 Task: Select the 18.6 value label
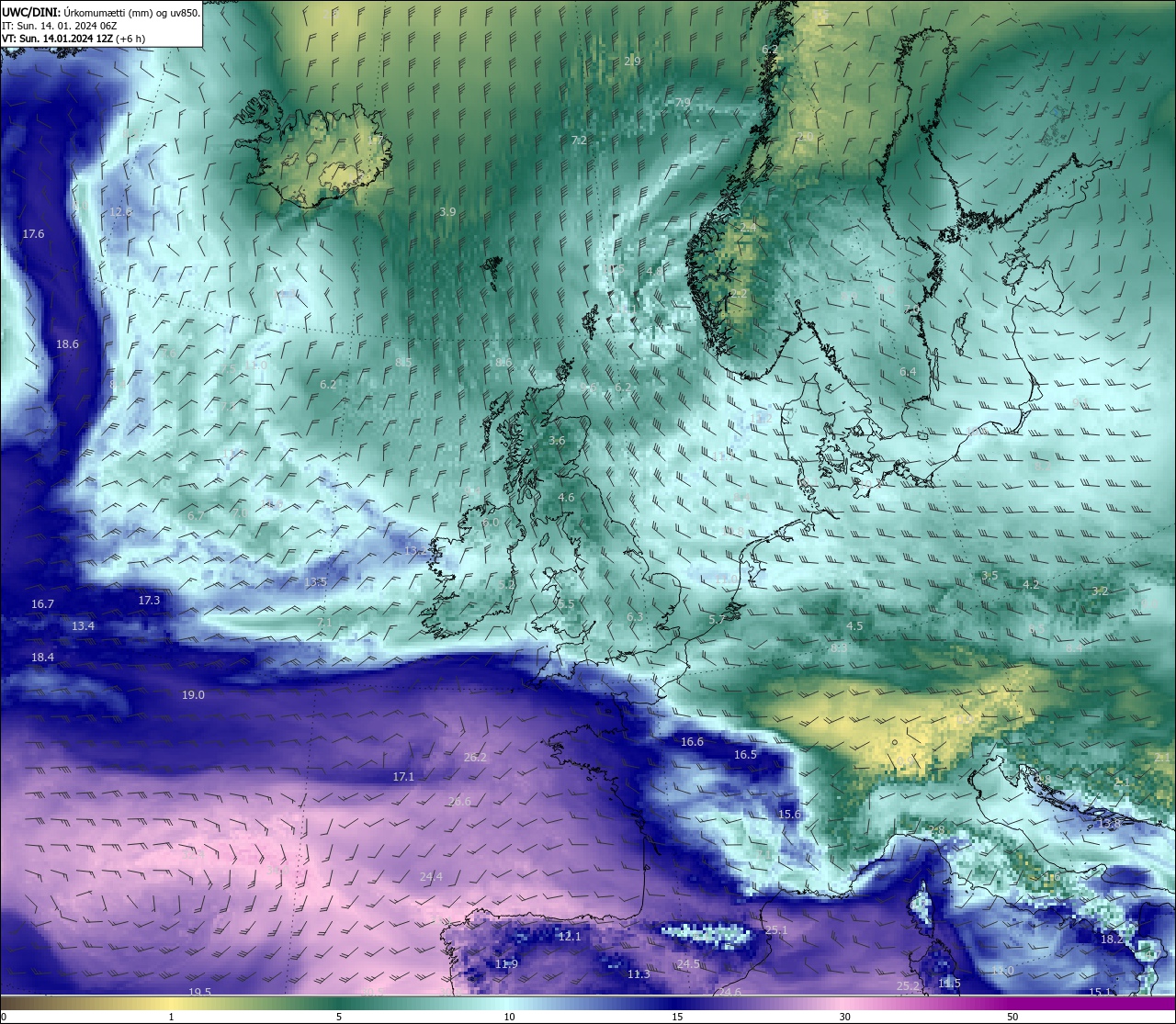pyautogui.click(x=67, y=344)
